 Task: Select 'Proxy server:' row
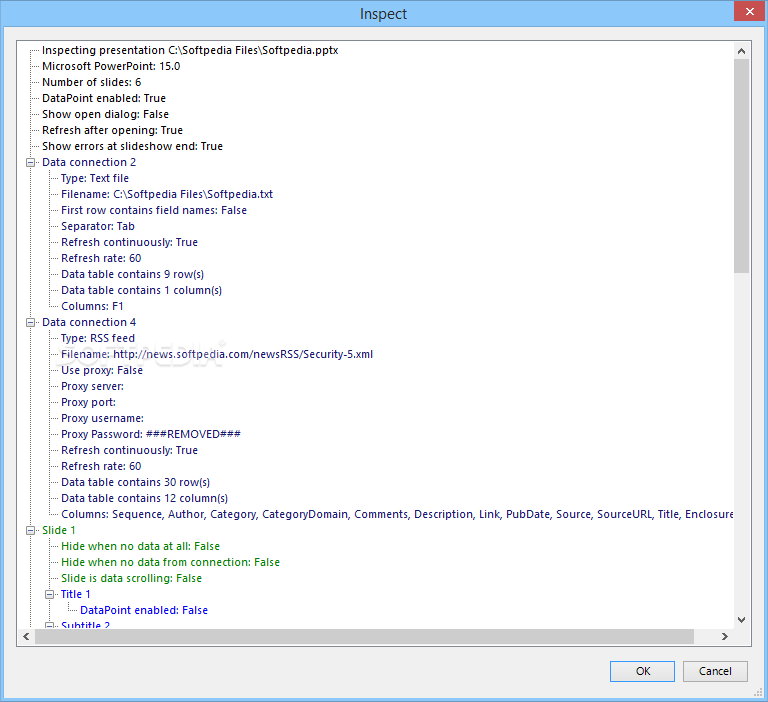click(x=93, y=387)
